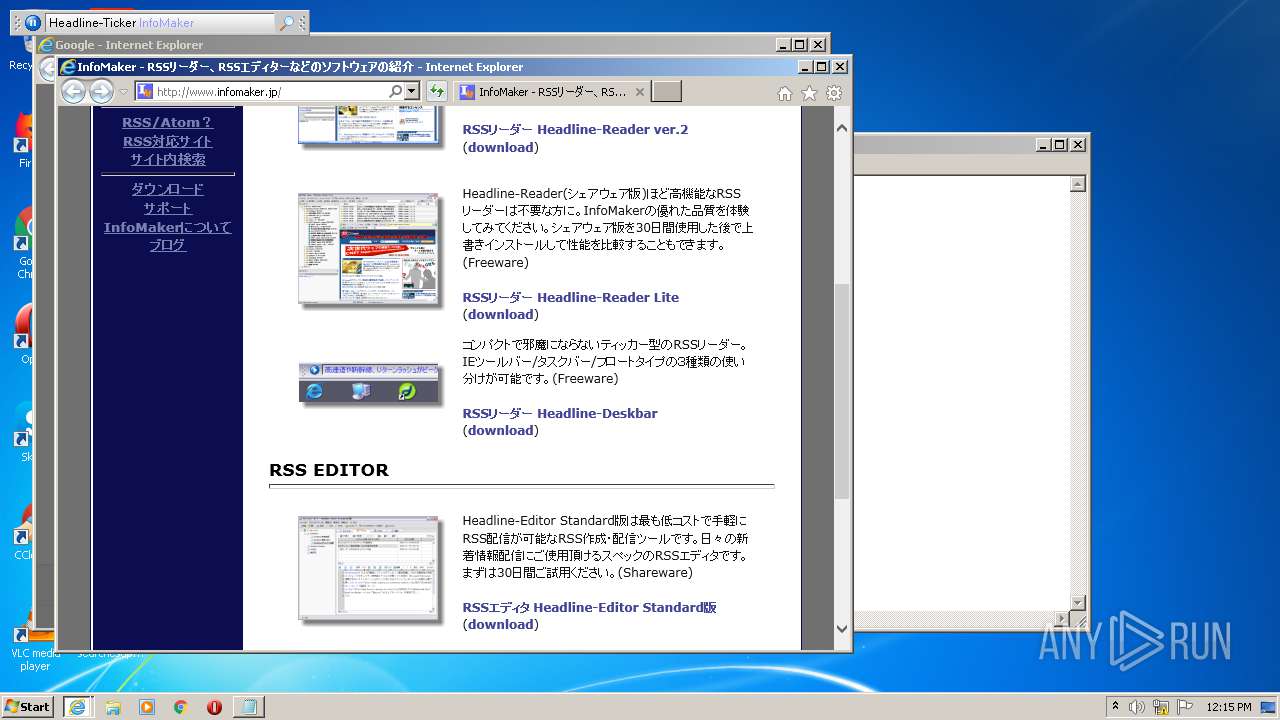Click Headline-Reader Lite screenshot thumbnail
The width and height of the screenshot is (1280, 720).
pos(369,249)
